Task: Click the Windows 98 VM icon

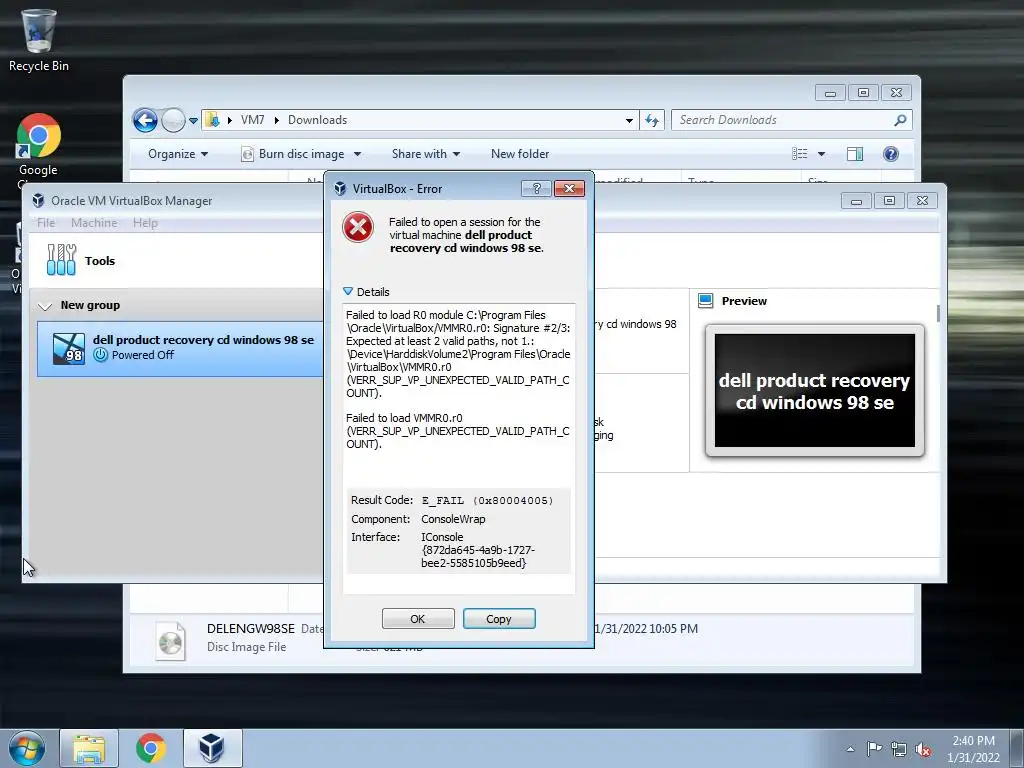Action: [69, 348]
